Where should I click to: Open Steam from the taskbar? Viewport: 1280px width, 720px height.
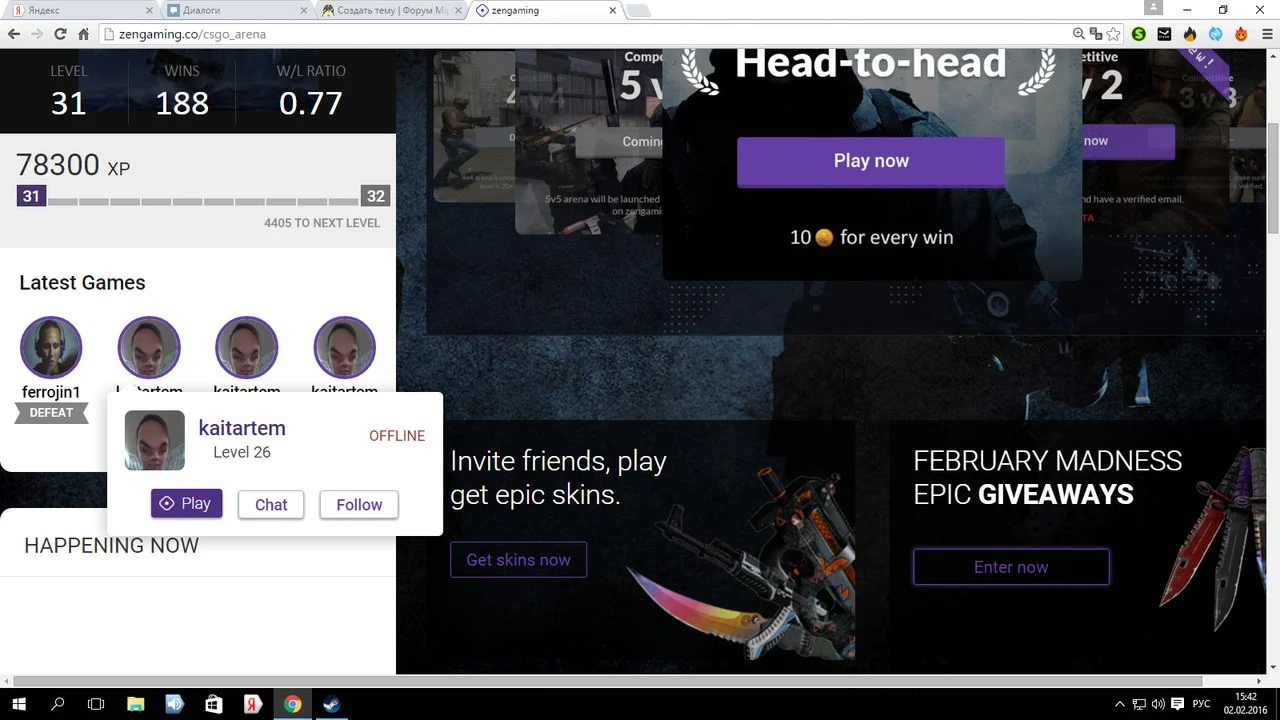(x=331, y=704)
